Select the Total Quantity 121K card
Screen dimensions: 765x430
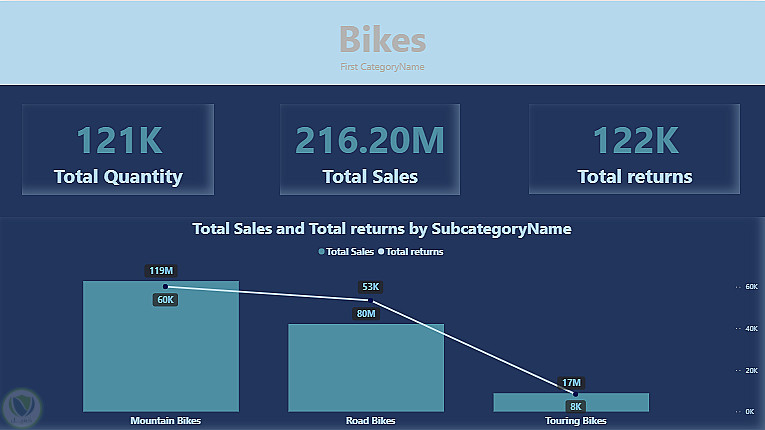point(118,150)
